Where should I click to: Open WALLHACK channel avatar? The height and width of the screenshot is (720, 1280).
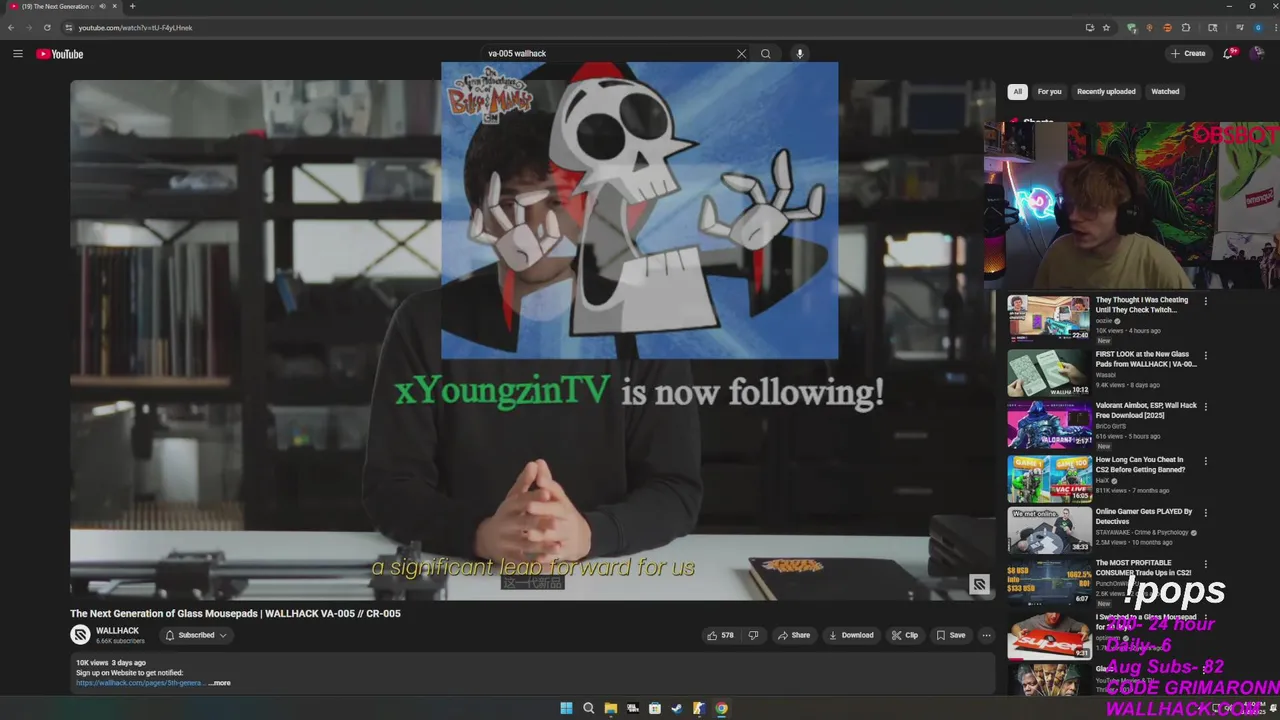[x=80, y=635]
